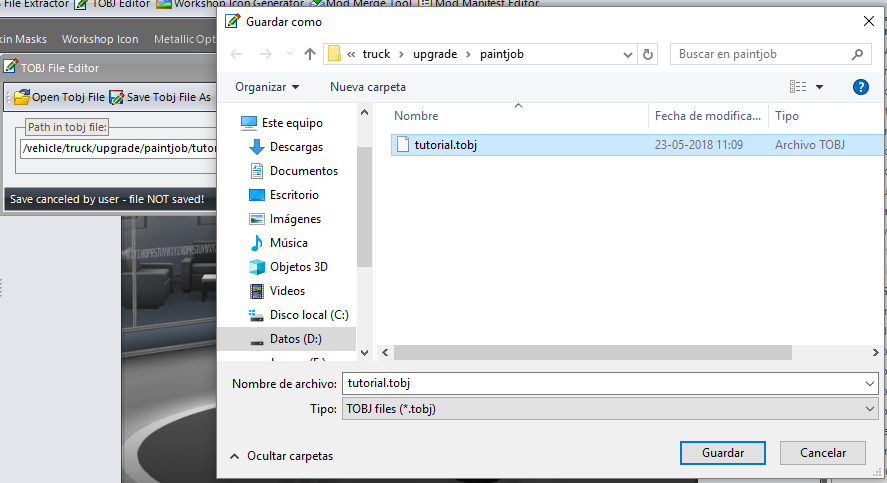Collapse folders with Ocultar carpetas
Screen dimensions: 887x483
click(x=281, y=456)
